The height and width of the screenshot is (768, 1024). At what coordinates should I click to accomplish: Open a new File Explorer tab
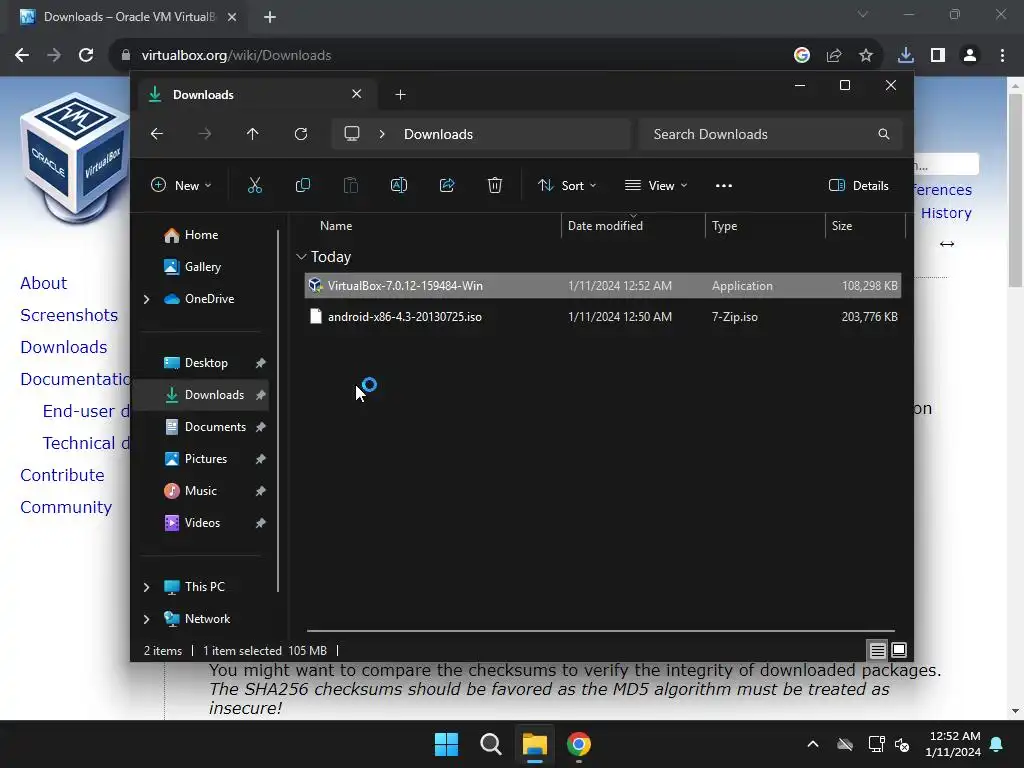[400, 95]
